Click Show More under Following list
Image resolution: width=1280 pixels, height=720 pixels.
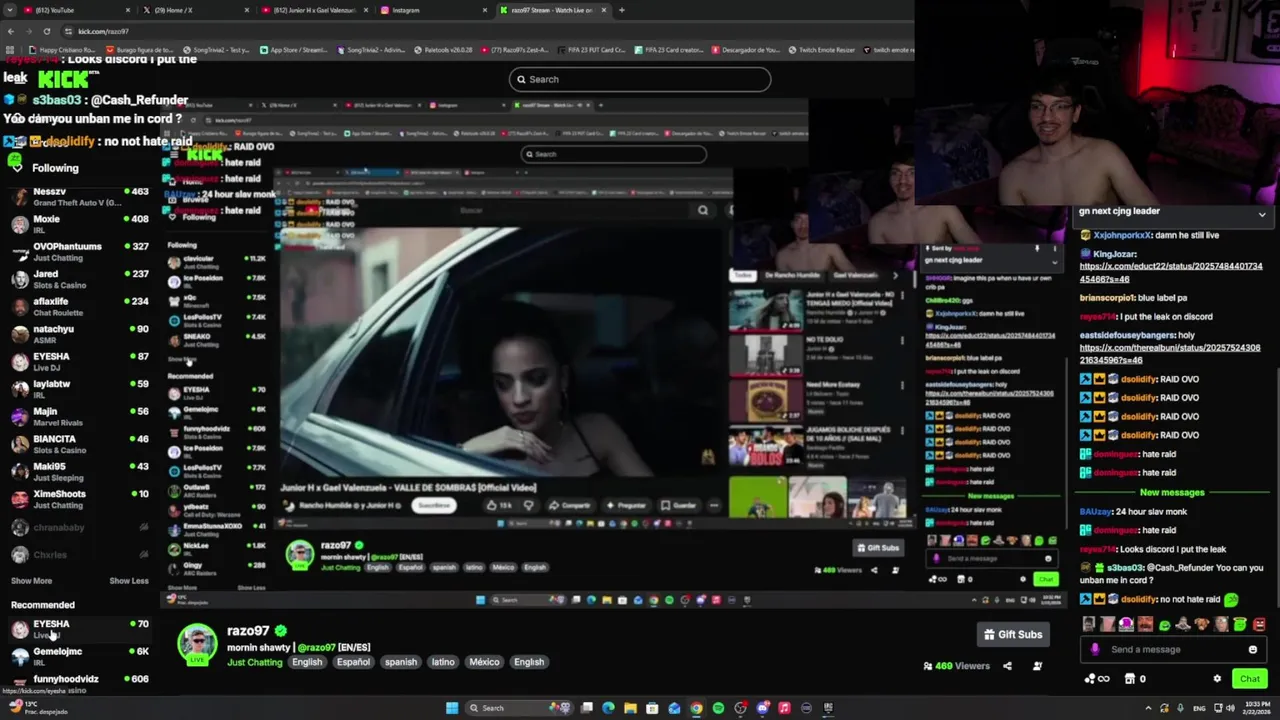(31, 581)
